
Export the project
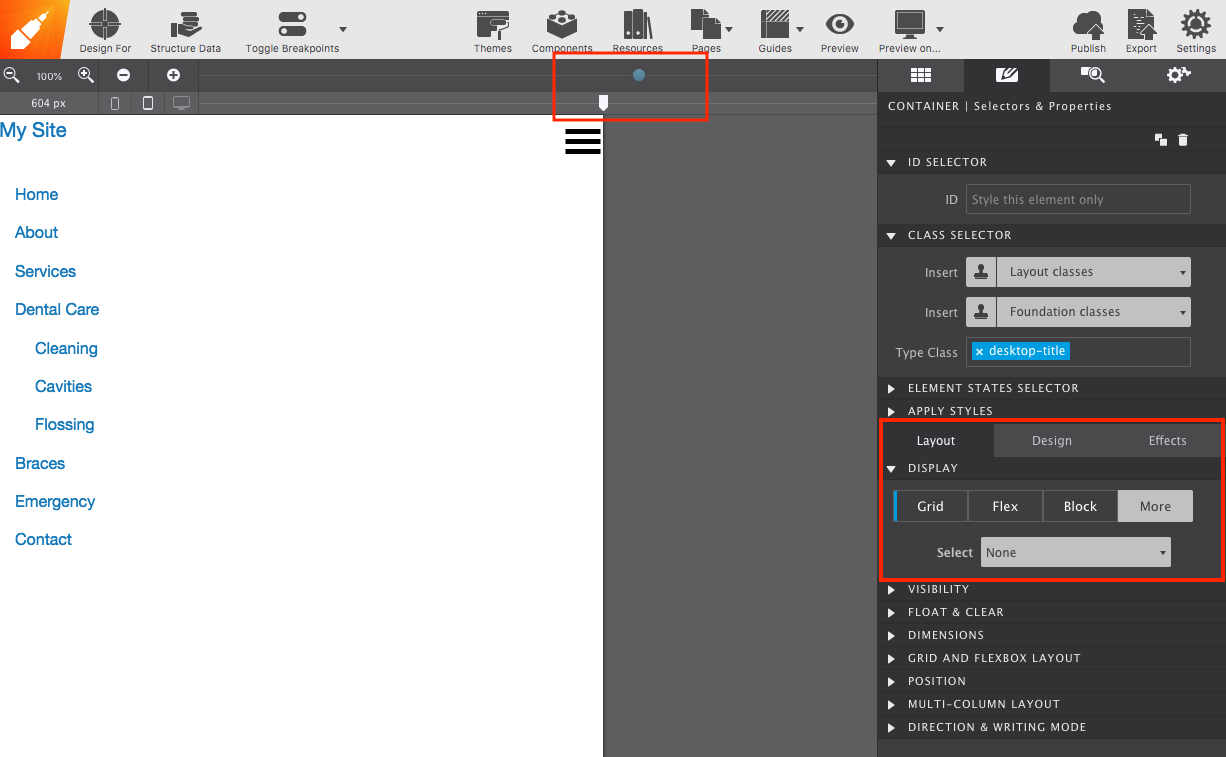point(1141,24)
